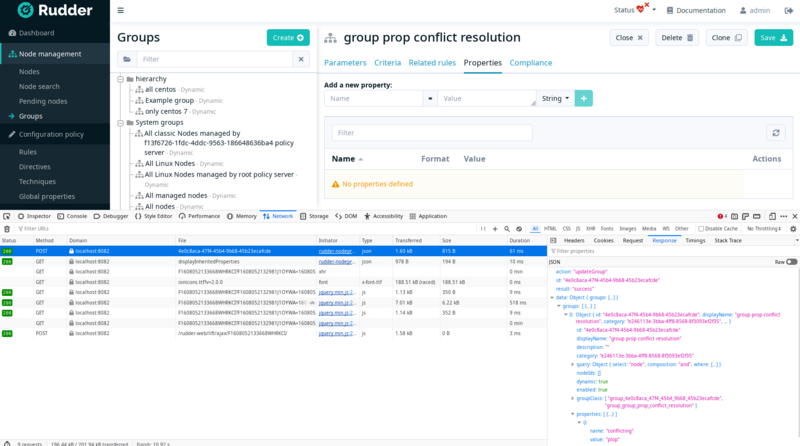
Task: Click the red error count indicator in devtools
Action: coord(722,216)
